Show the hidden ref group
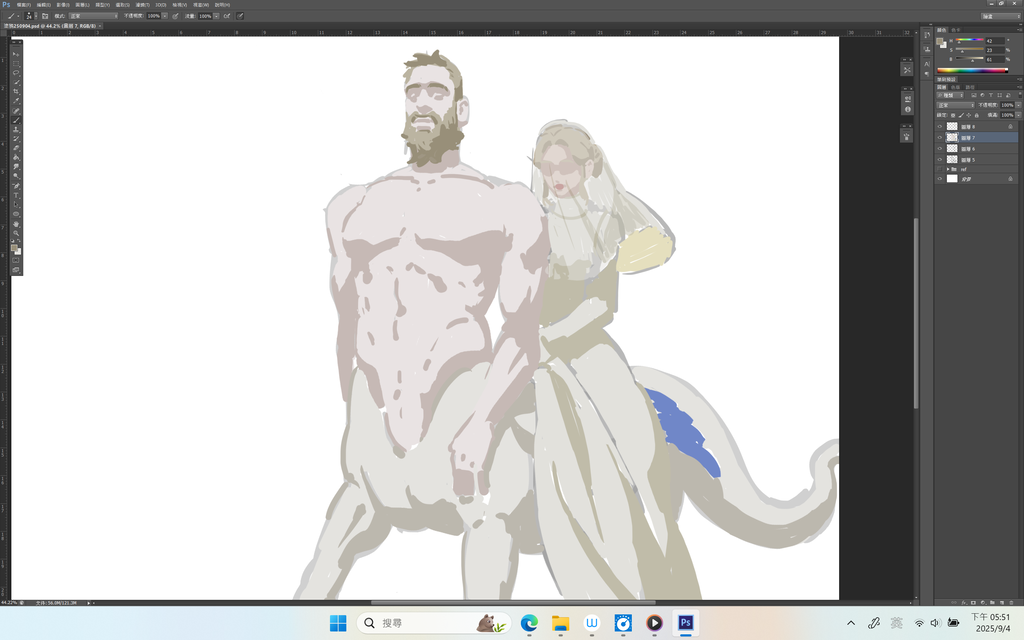Image resolution: width=1024 pixels, height=640 pixels. [x=940, y=169]
